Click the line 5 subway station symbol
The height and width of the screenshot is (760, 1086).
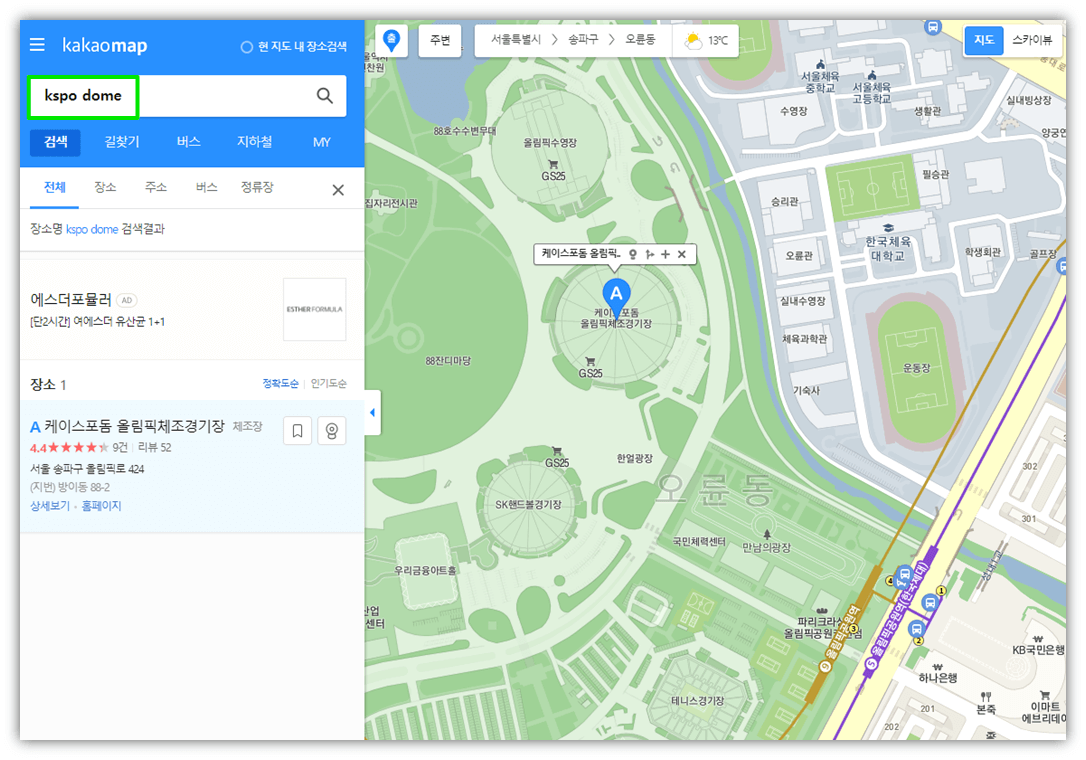(872, 664)
